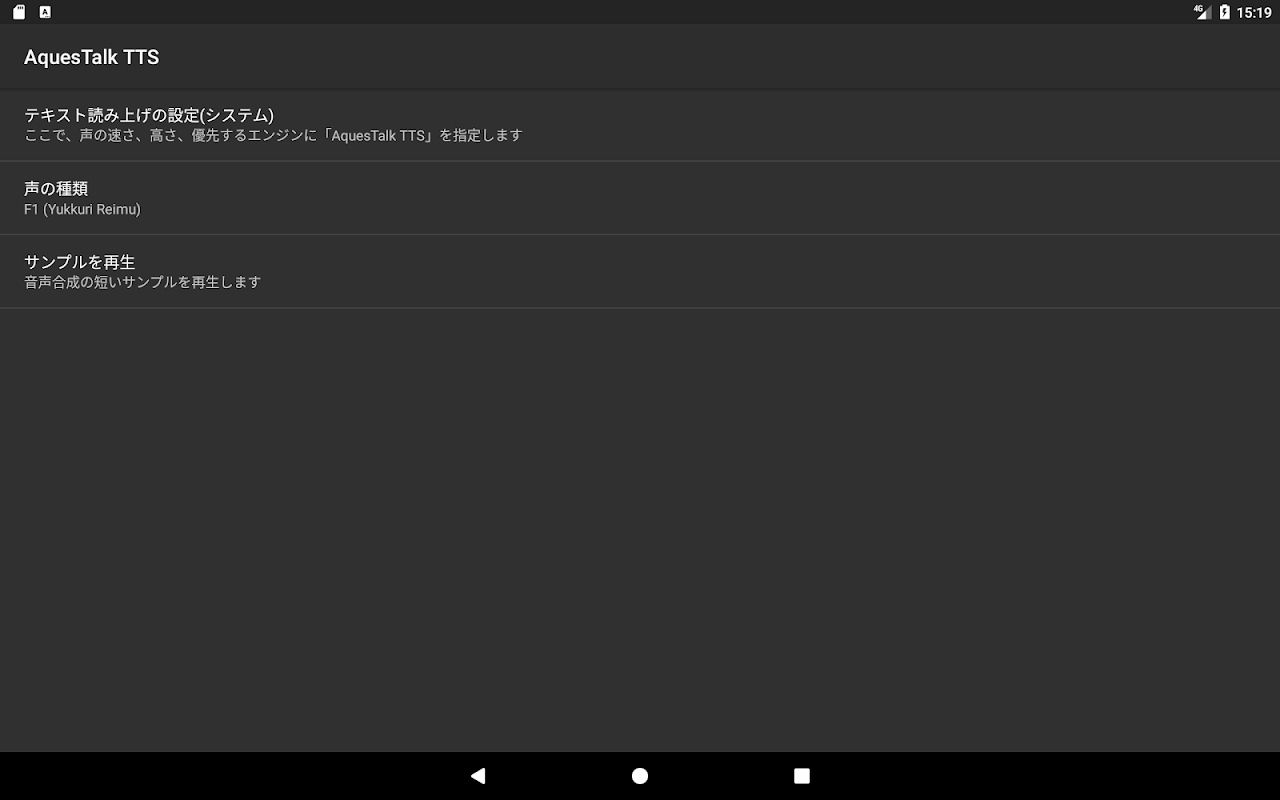Viewport: 1280px width, 800px height.
Task: Tap the テキスト読み上げの設定 heading text
Action: click(x=112, y=115)
